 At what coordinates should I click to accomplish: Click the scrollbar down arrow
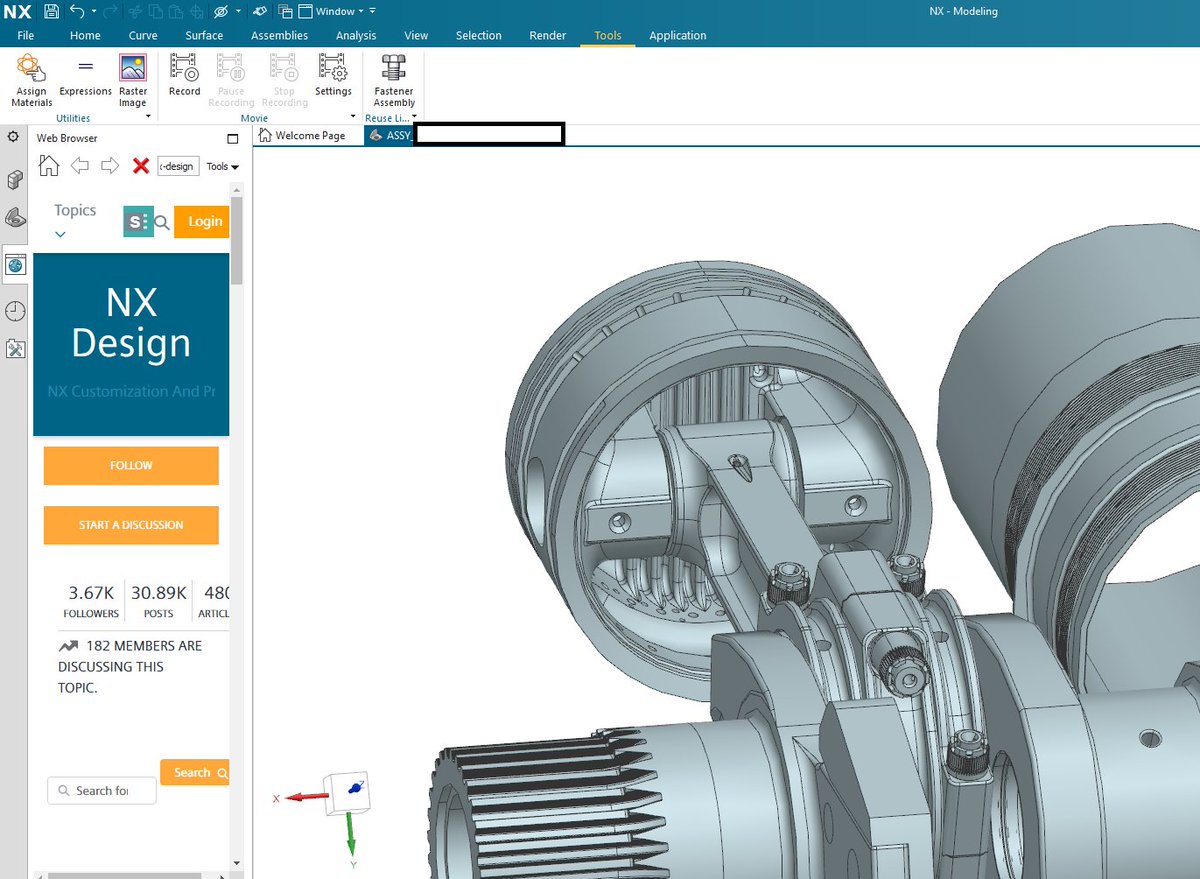pyautogui.click(x=236, y=862)
